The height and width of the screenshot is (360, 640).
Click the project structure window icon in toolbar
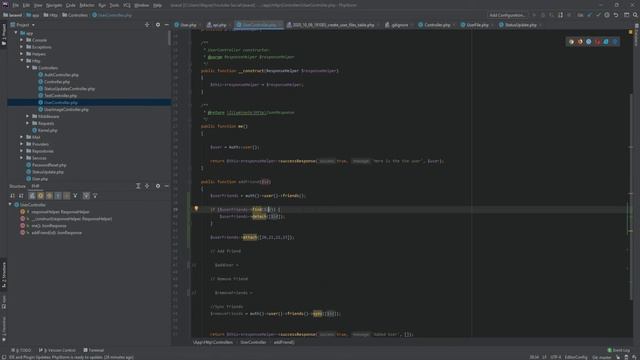click(627, 15)
